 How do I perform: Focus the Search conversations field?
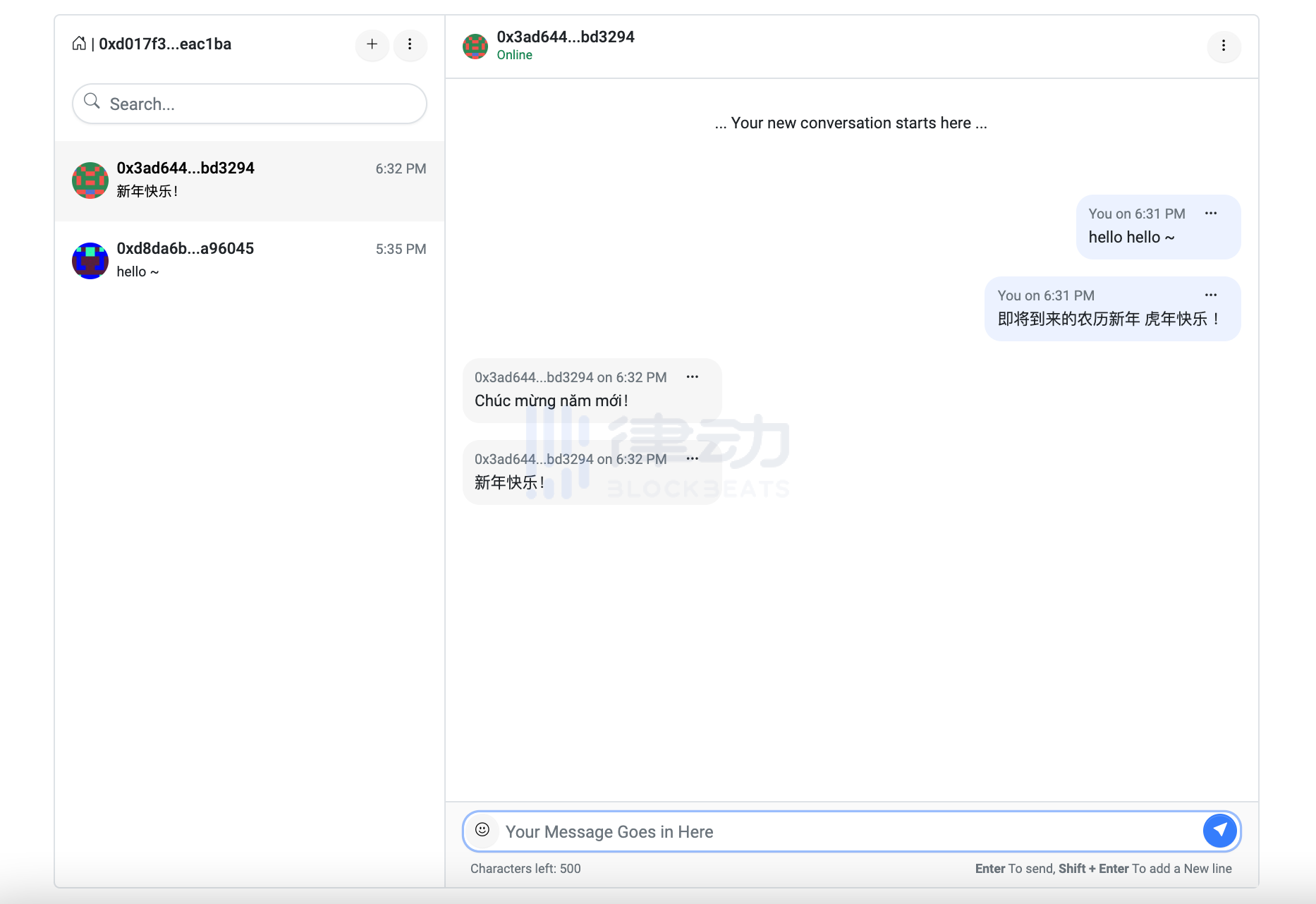pyautogui.click(x=261, y=104)
